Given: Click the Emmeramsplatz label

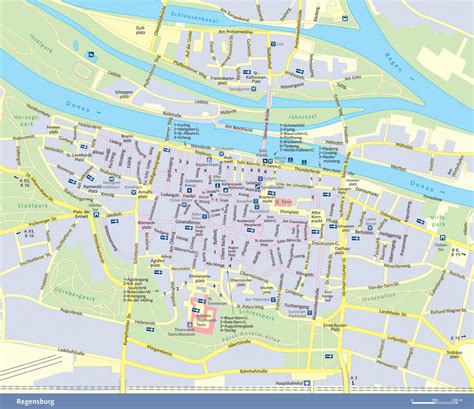Looking at the screenshot, I should pyautogui.click(x=200, y=278).
